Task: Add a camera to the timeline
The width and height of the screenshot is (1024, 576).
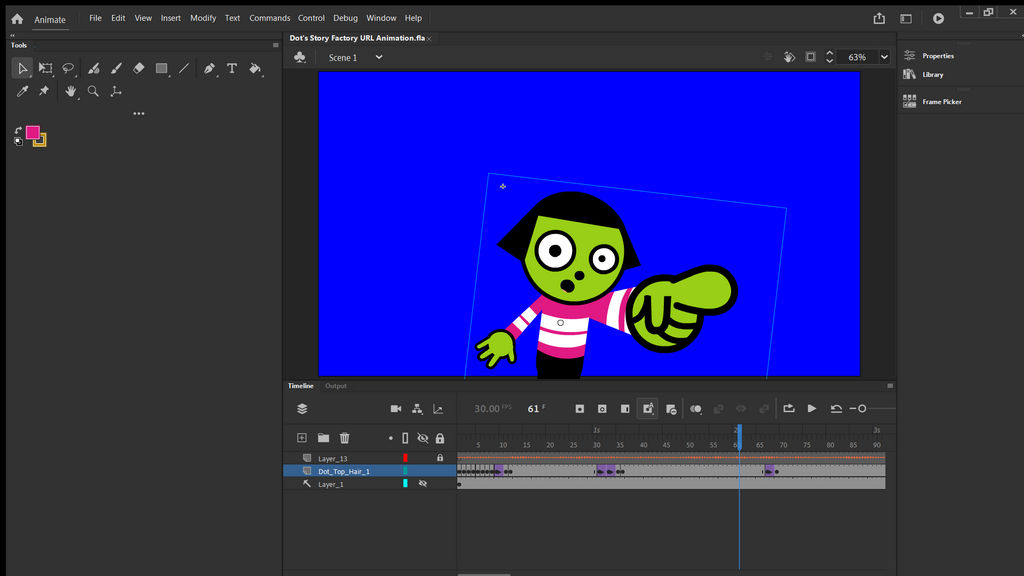Action: [x=396, y=407]
